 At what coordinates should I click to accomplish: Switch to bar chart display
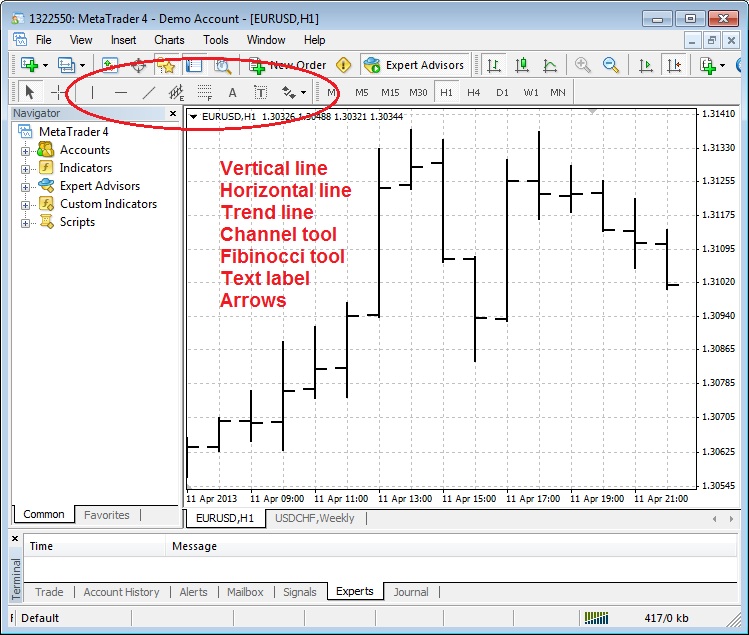(494, 65)
